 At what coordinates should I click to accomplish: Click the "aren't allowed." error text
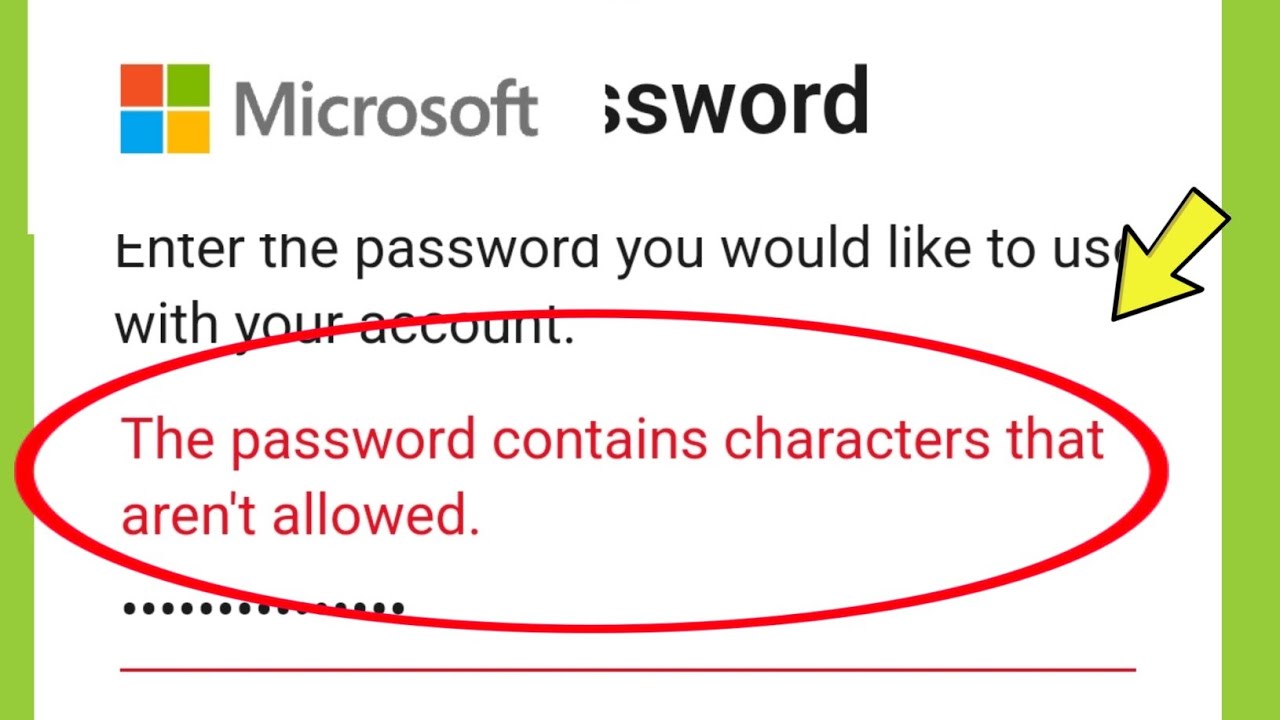pyautogui.click(x=300, y=517)
